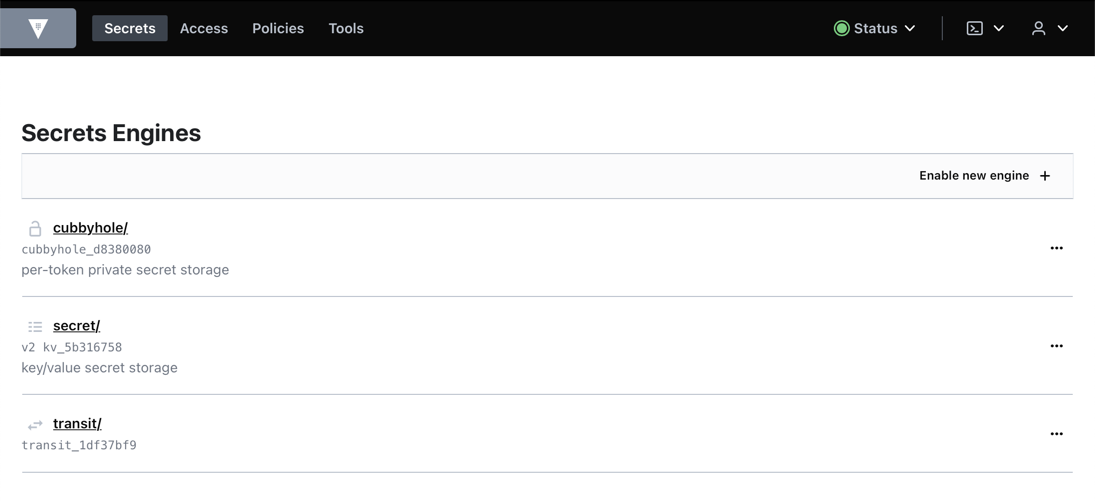
Task: Expand the console dropdown chevron
Action: point(998,28)
